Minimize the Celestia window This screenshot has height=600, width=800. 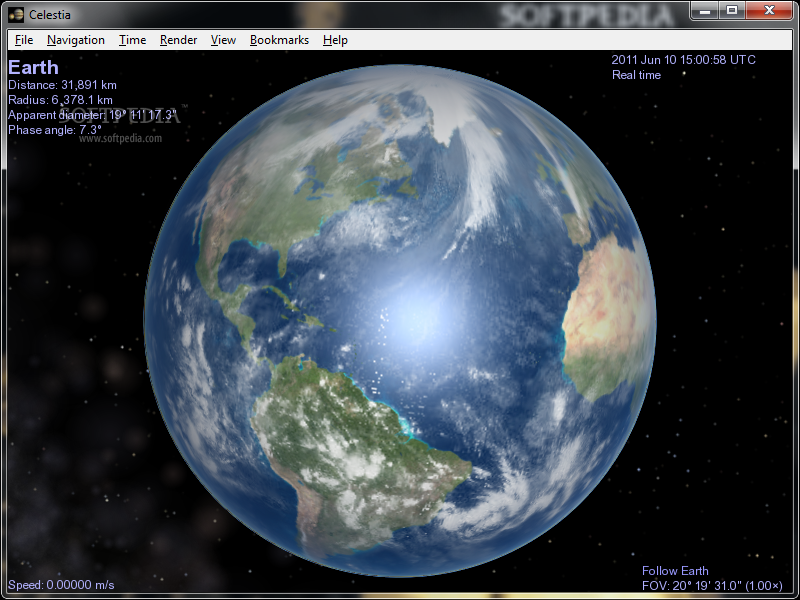pyautogui.click(x=706, y=10)
